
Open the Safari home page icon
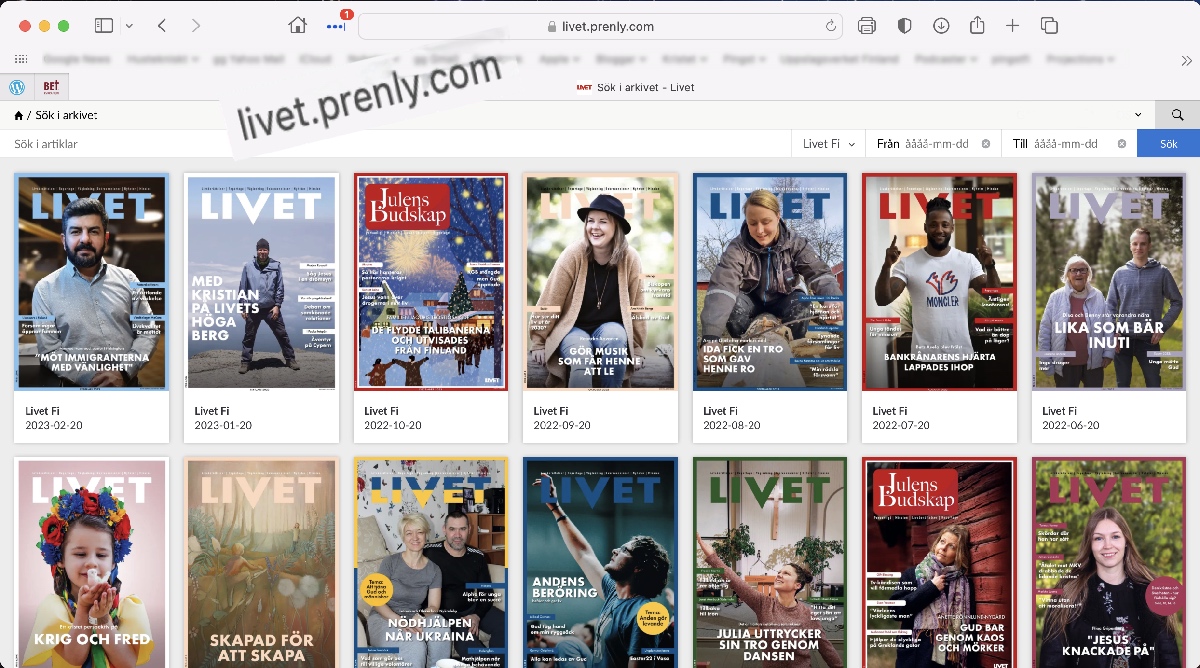(x=297, y=26)
